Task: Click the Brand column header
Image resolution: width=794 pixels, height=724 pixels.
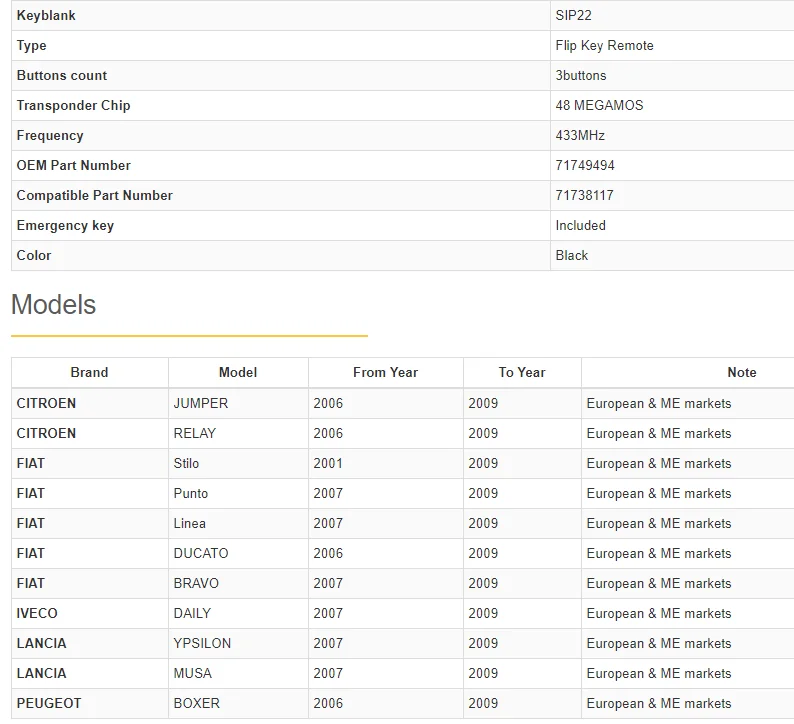Action: point(89,373)
